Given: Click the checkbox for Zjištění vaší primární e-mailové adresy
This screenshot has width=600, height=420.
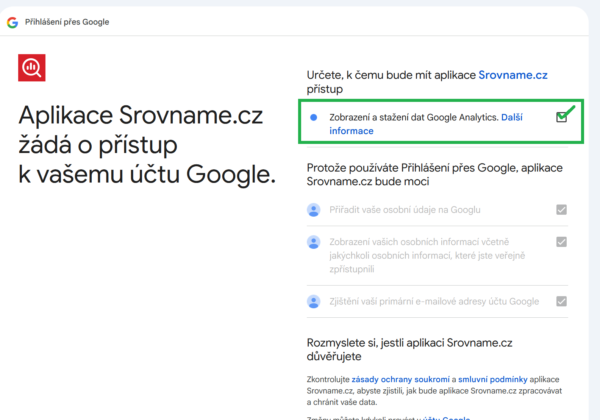Looking at the screenshot, I should coord(561,301).
